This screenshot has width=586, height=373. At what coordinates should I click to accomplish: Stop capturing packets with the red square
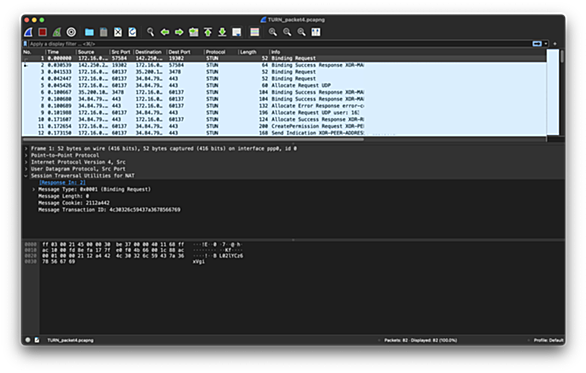43,32
